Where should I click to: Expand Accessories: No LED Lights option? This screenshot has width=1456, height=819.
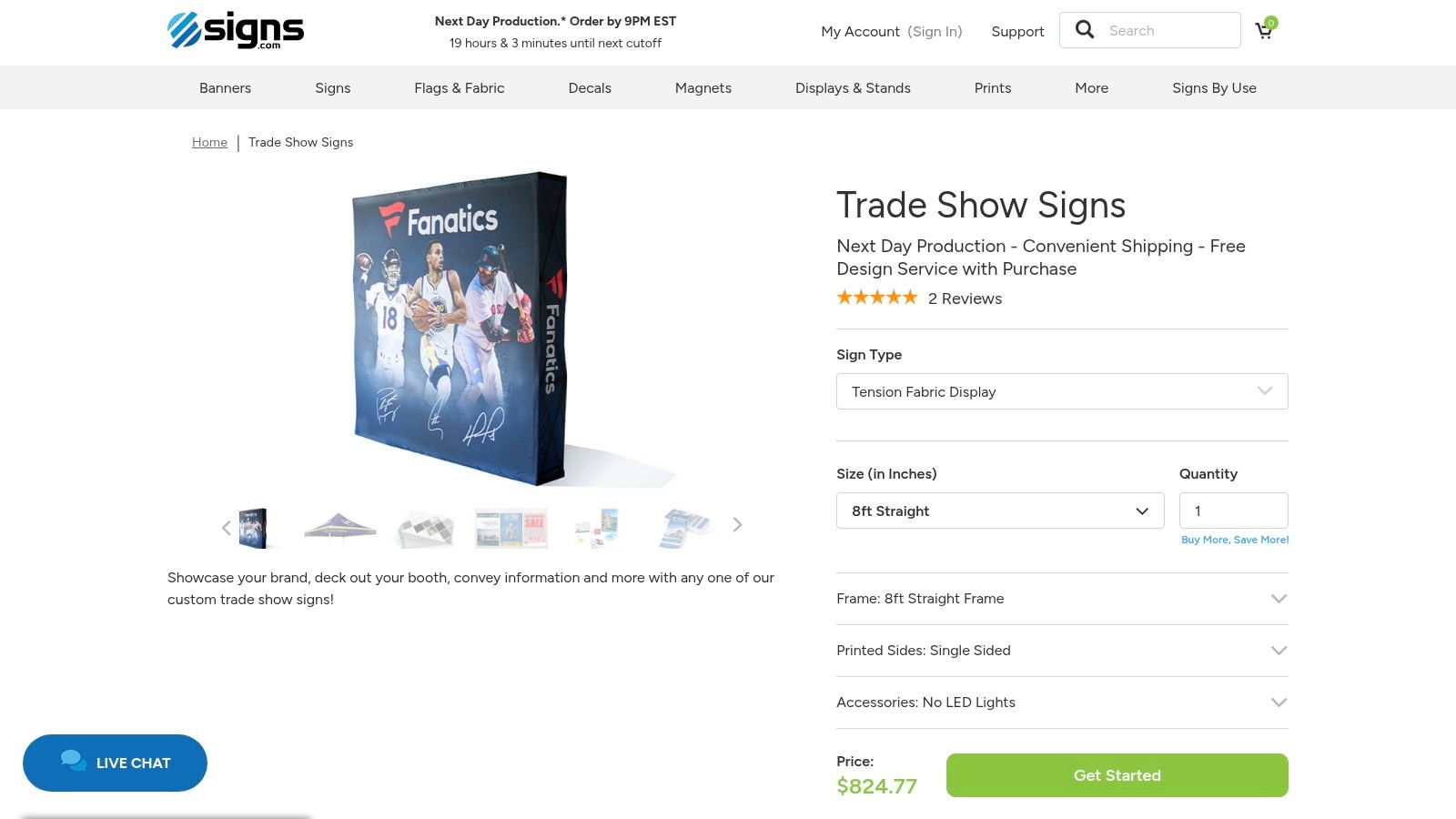(x=1062, y=703)
